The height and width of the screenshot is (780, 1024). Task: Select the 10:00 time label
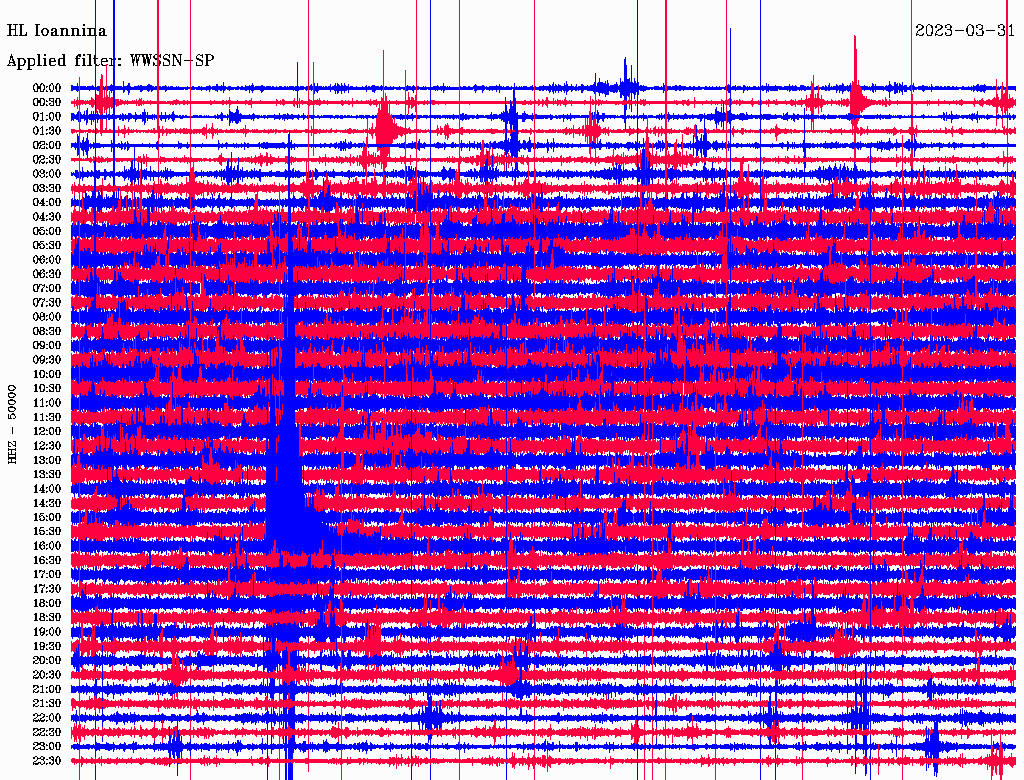(x=47, y=374)
